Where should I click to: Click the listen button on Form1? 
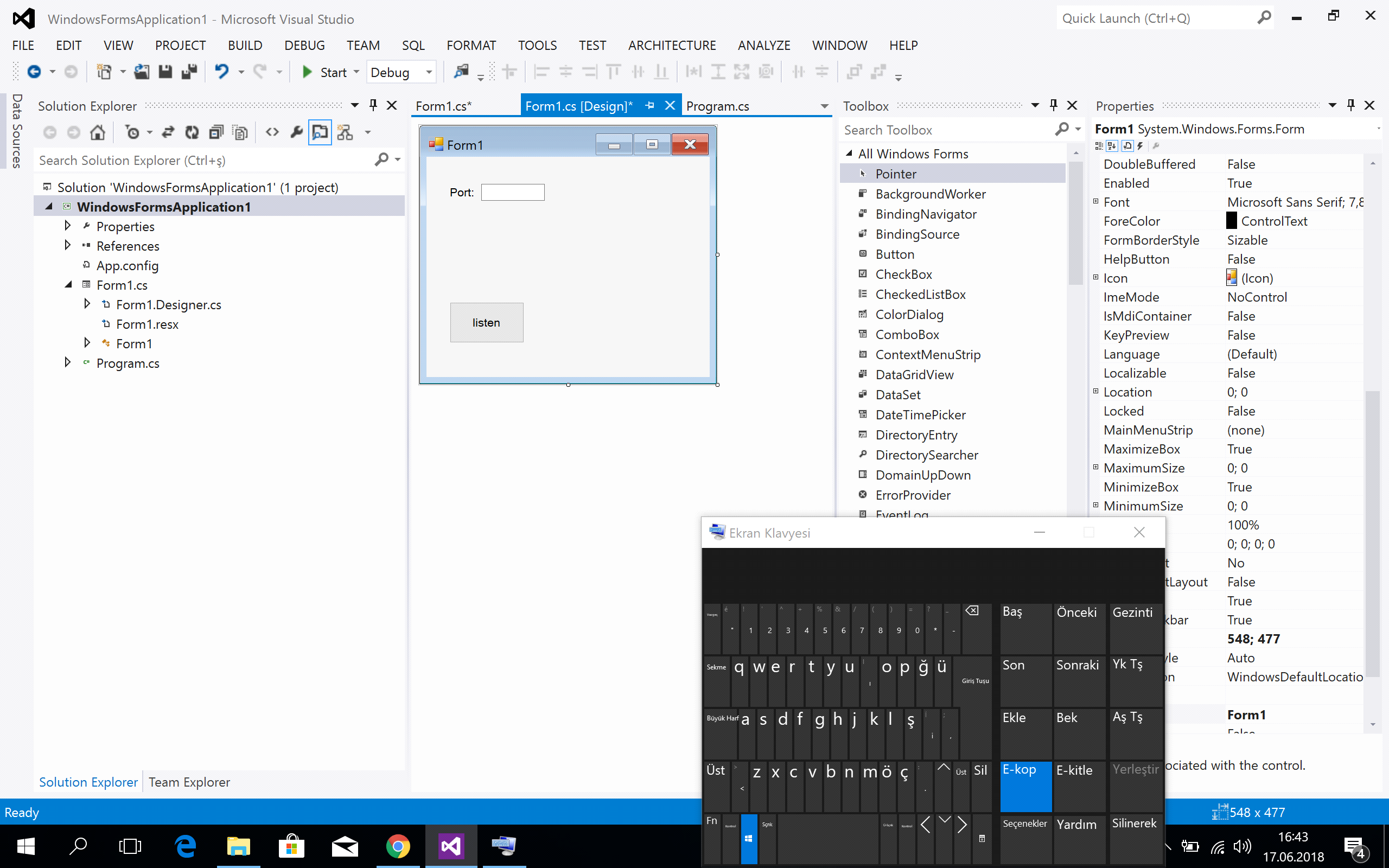pos(486,323)
